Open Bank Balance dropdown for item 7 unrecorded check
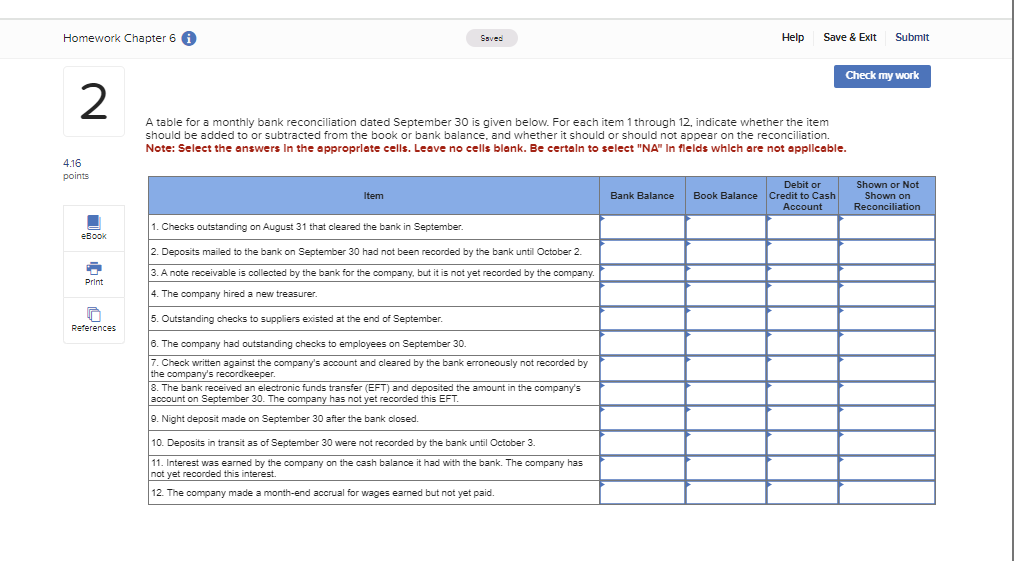Screen dimensions: 1014x561 tap(642, 368)
